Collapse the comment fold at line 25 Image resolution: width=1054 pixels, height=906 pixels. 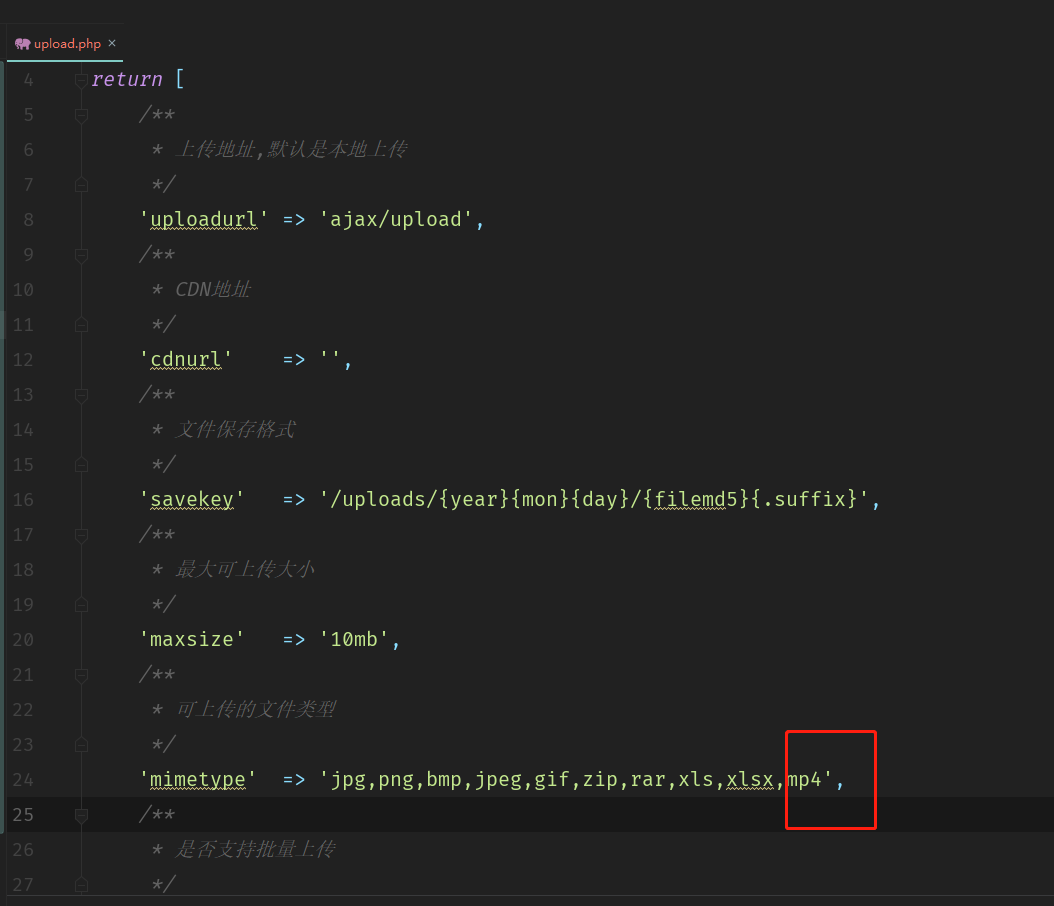[x=81, y=815]
